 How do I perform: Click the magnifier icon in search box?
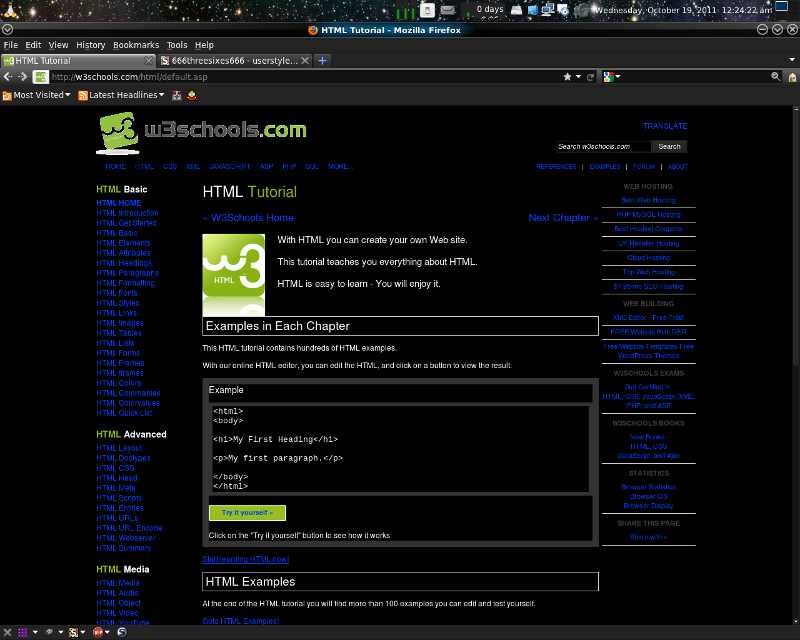(x=776, y=77)
